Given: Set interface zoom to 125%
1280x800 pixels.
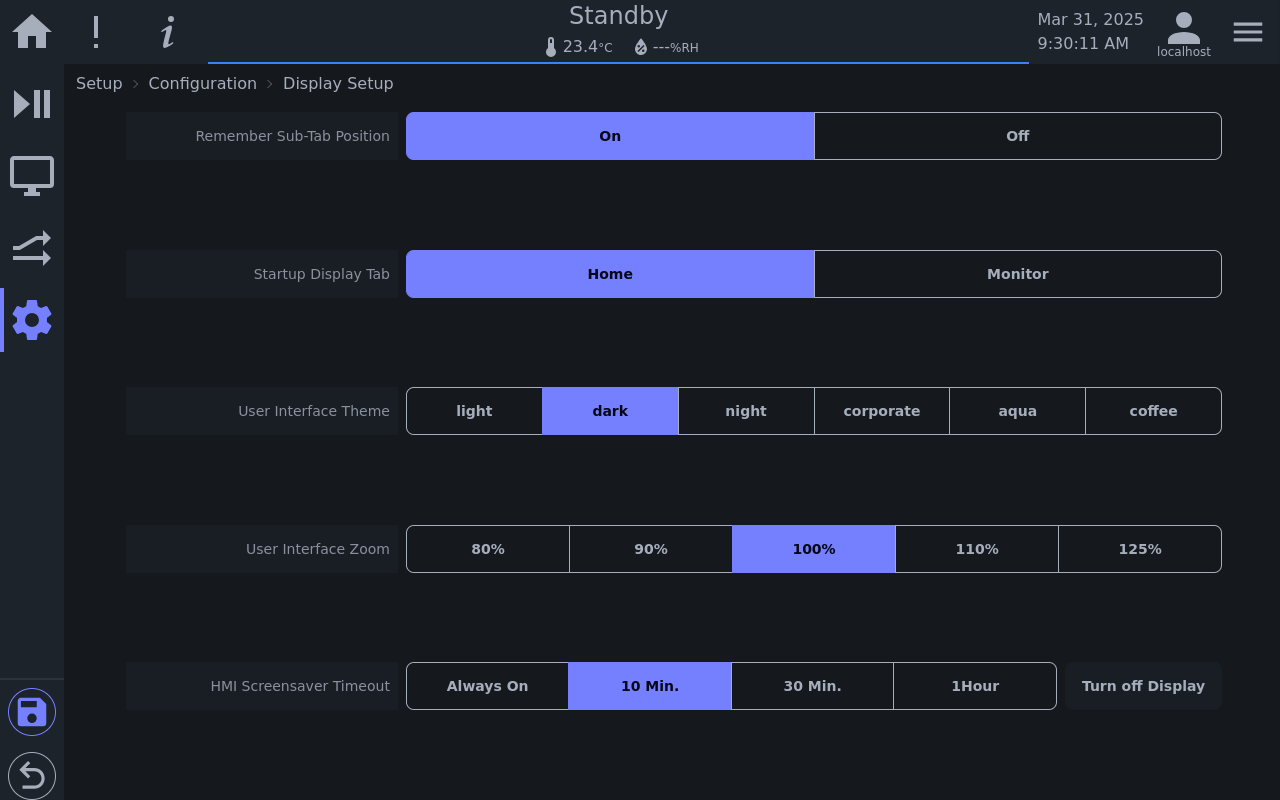Looking at the screenshot, I should pyautogui.click(x=1140, y=549).
